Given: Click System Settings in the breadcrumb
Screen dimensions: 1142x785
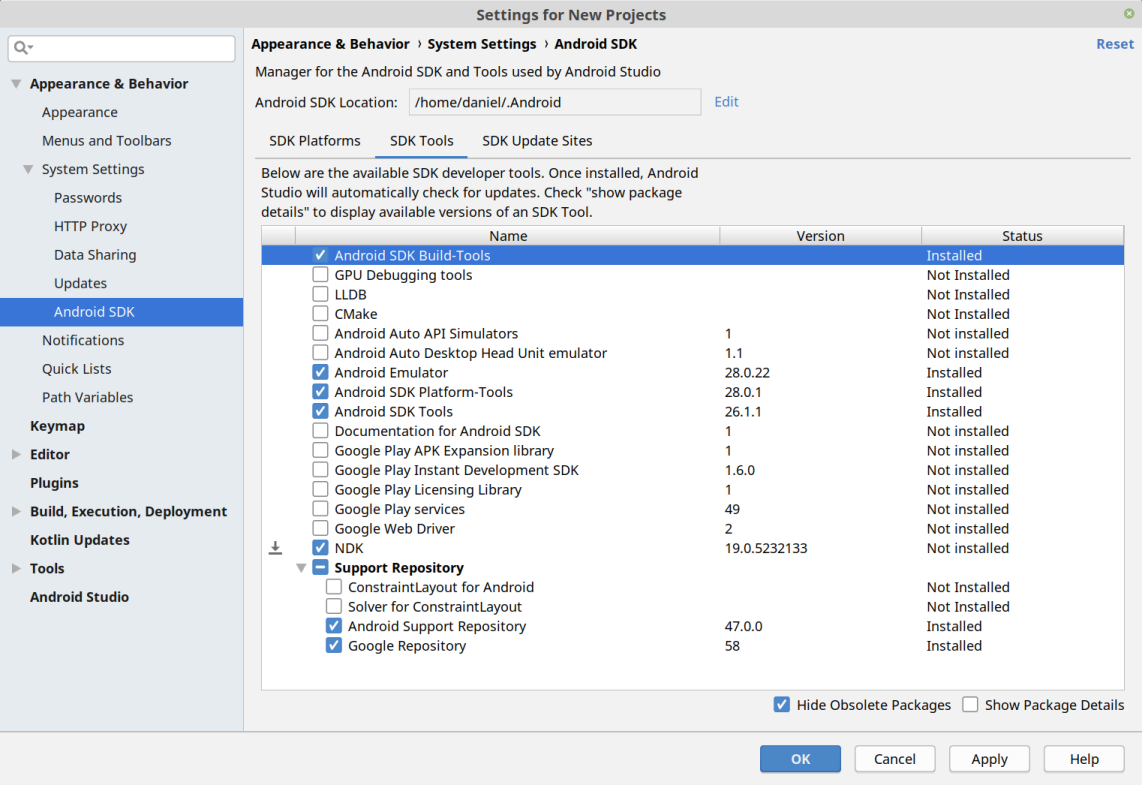Looking at the screenshot, I should pos(481,44).
